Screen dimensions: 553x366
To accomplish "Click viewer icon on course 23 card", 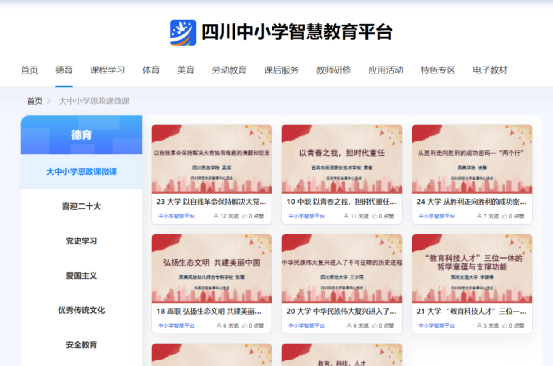I will (x=216, y=215).
